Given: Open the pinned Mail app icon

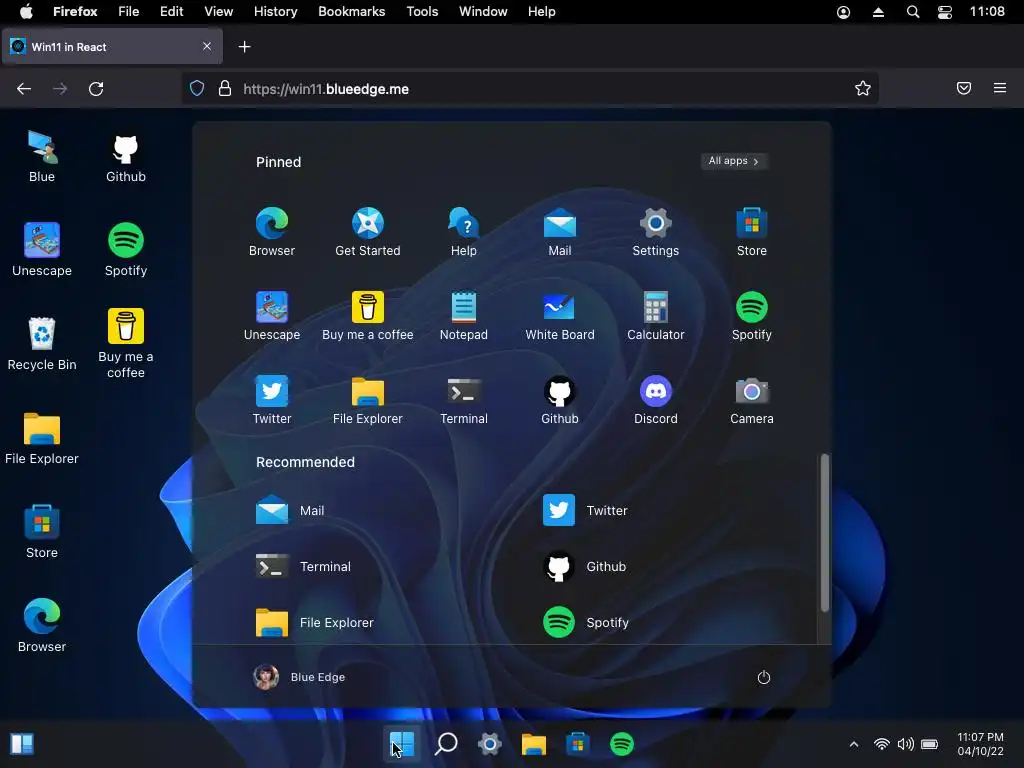Looking at the screenshot, I should point(560,232).
